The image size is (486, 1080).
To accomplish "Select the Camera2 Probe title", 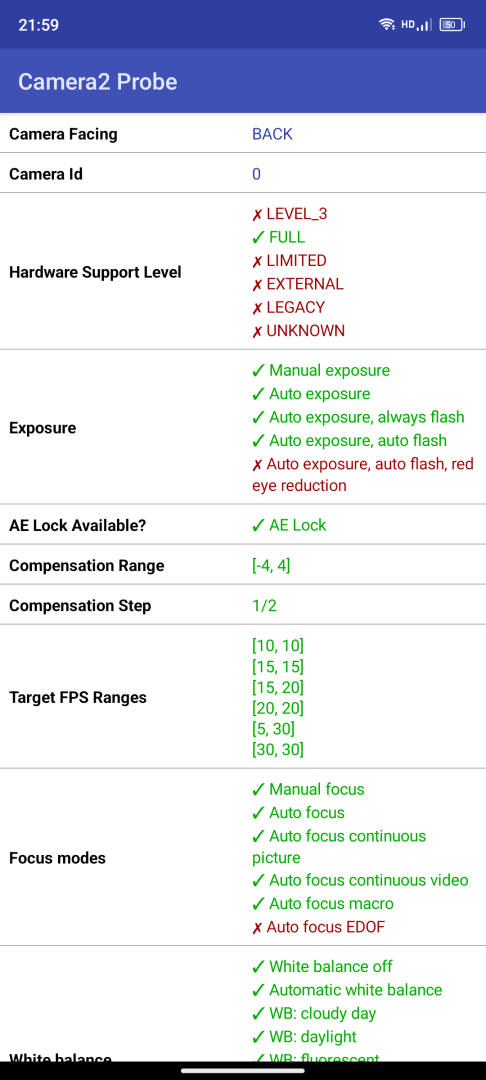I will click(x=98, y=82).
